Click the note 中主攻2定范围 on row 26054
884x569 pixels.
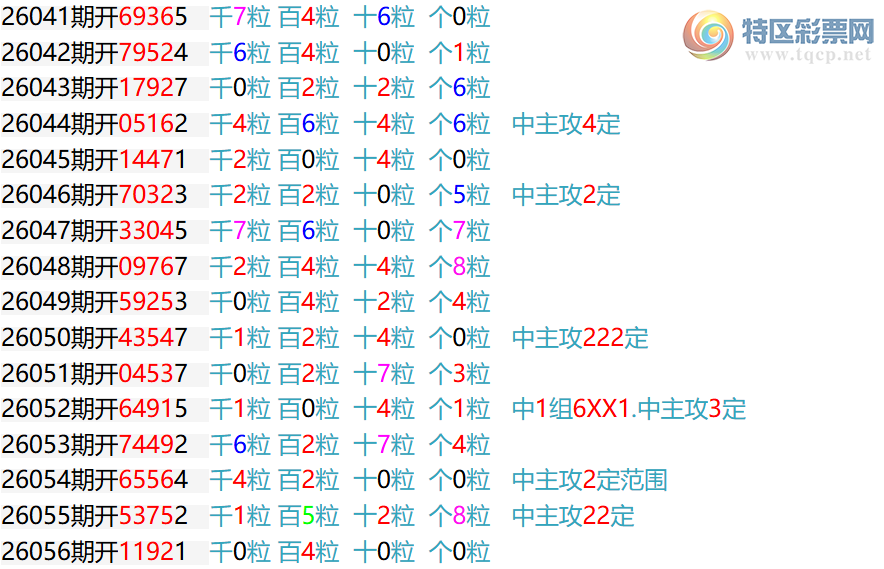pyautogui.click(x=590, y=480)
